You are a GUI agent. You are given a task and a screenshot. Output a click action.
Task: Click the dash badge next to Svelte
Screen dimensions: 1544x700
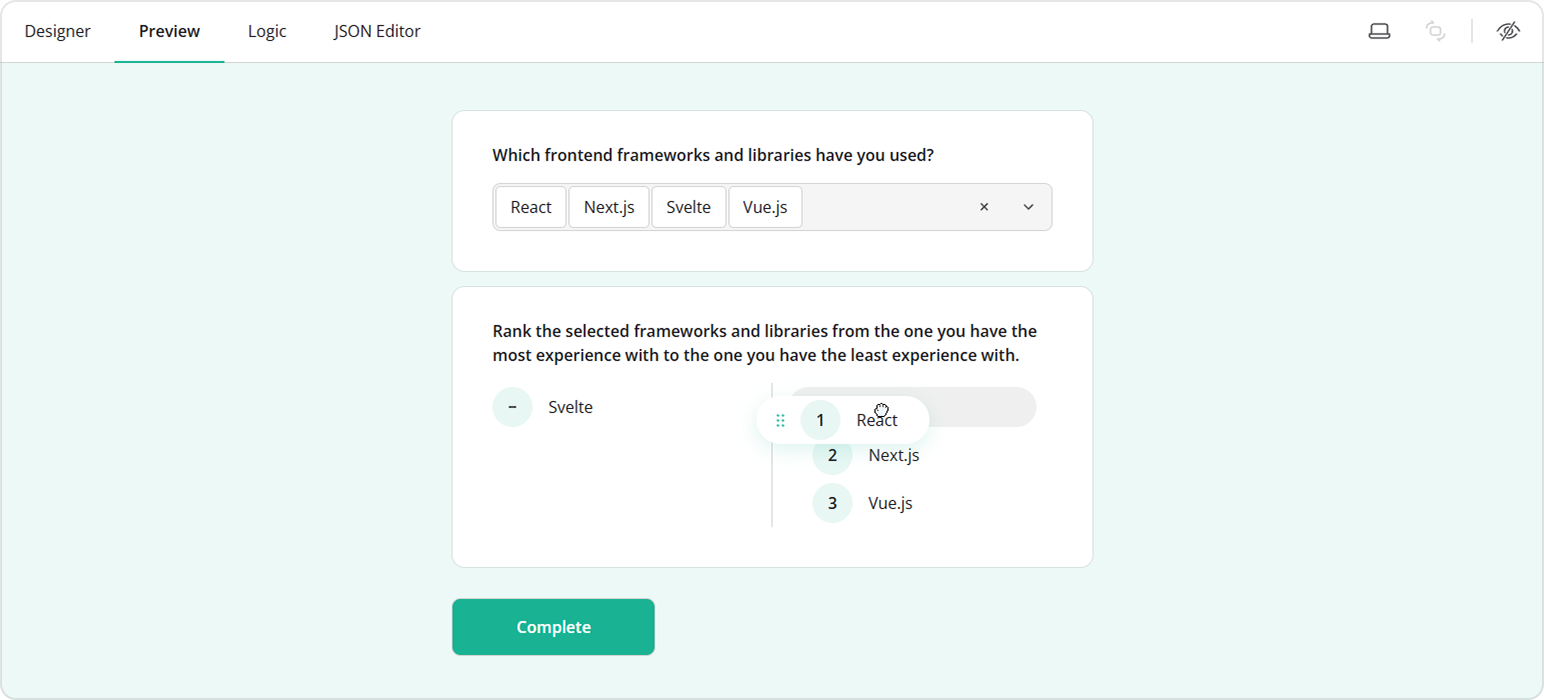[x=512, y=407]
